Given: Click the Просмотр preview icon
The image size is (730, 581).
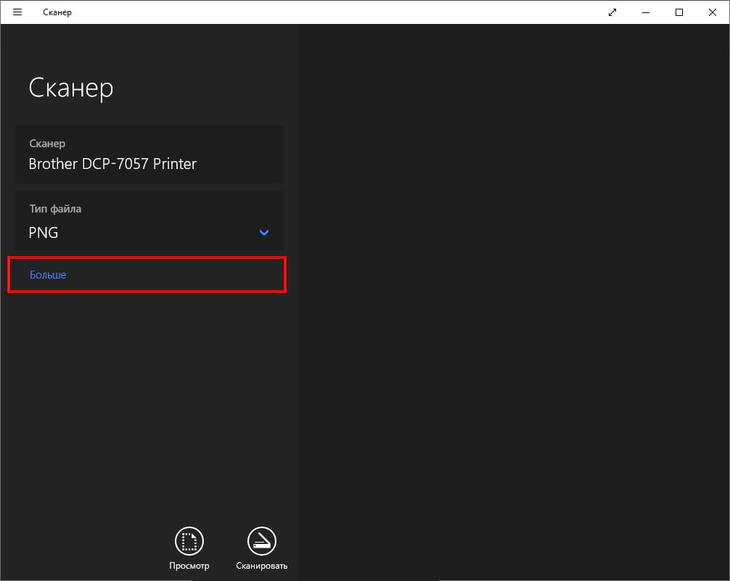Looking at the screenshot, I should pos(189,541).
